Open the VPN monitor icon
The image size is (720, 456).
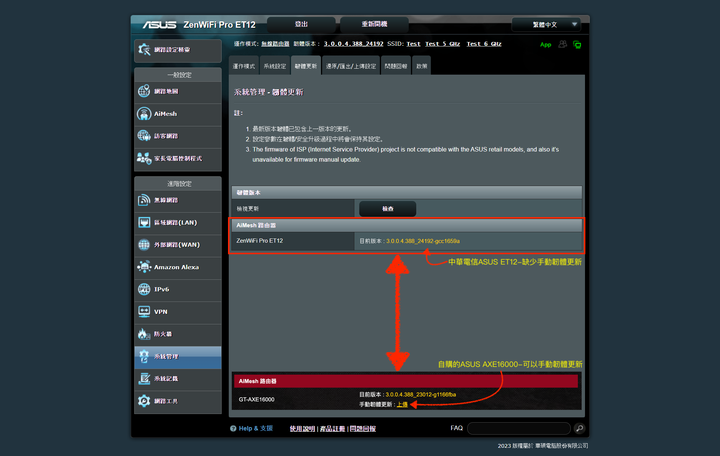144,311
